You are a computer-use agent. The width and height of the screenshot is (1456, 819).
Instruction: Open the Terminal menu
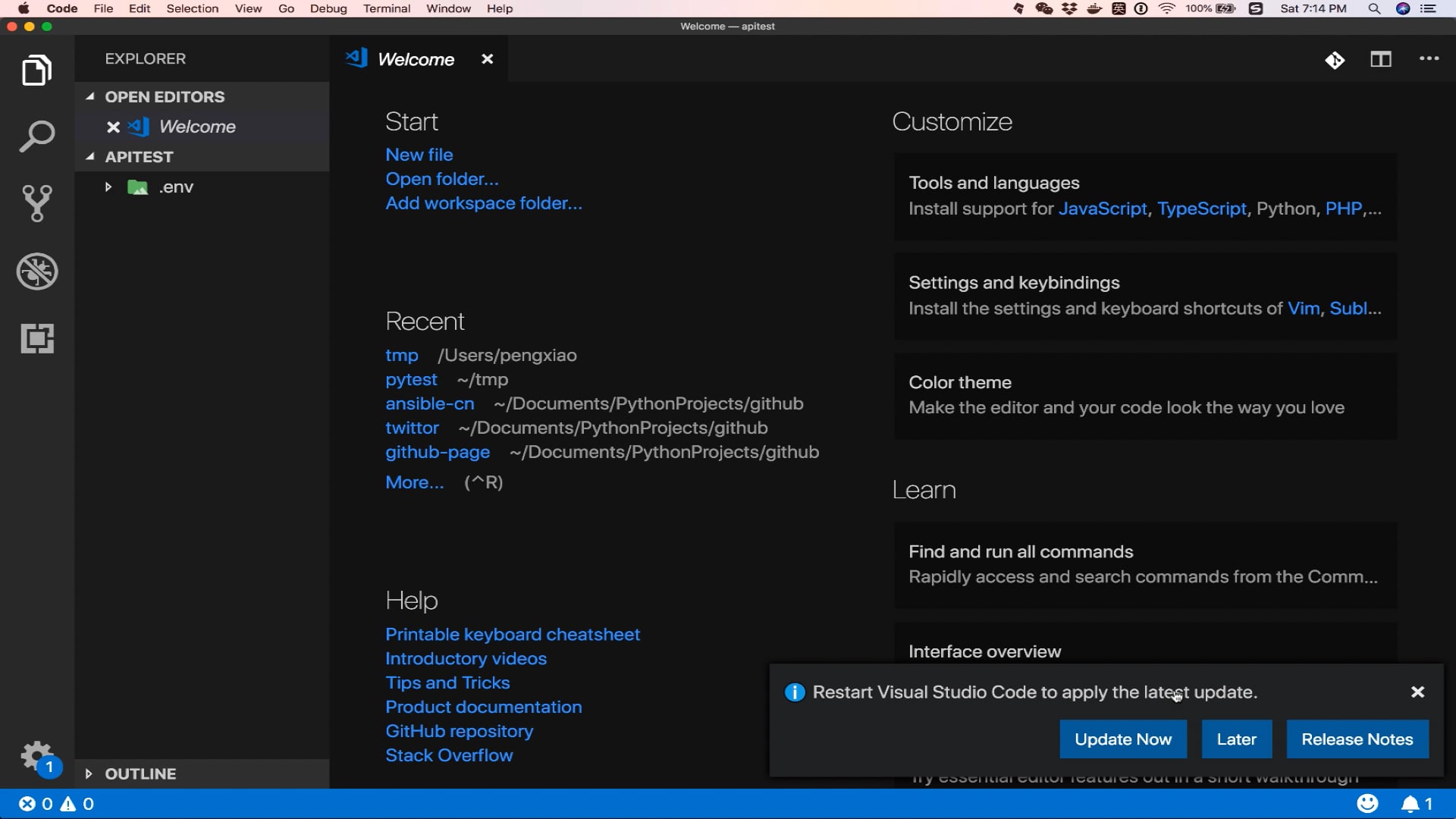pos(386,8)
